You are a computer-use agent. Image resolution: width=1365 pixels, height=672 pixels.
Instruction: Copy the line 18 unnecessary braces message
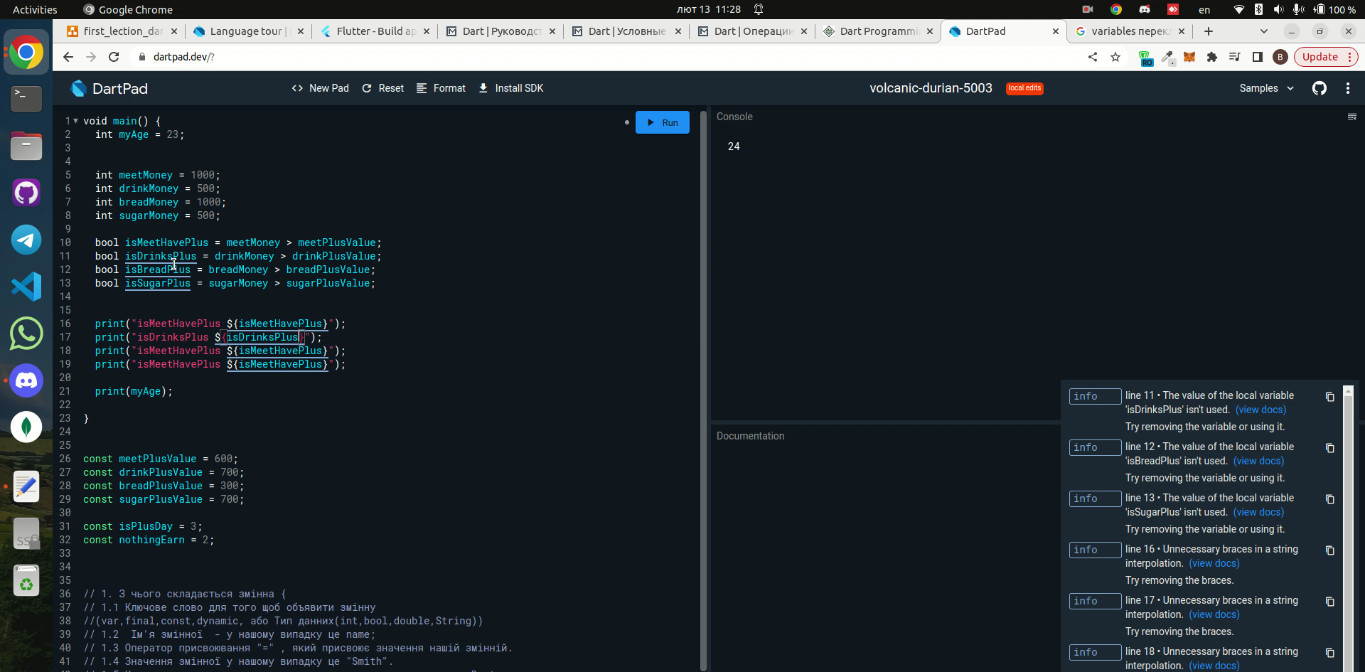coord(1330,653)
